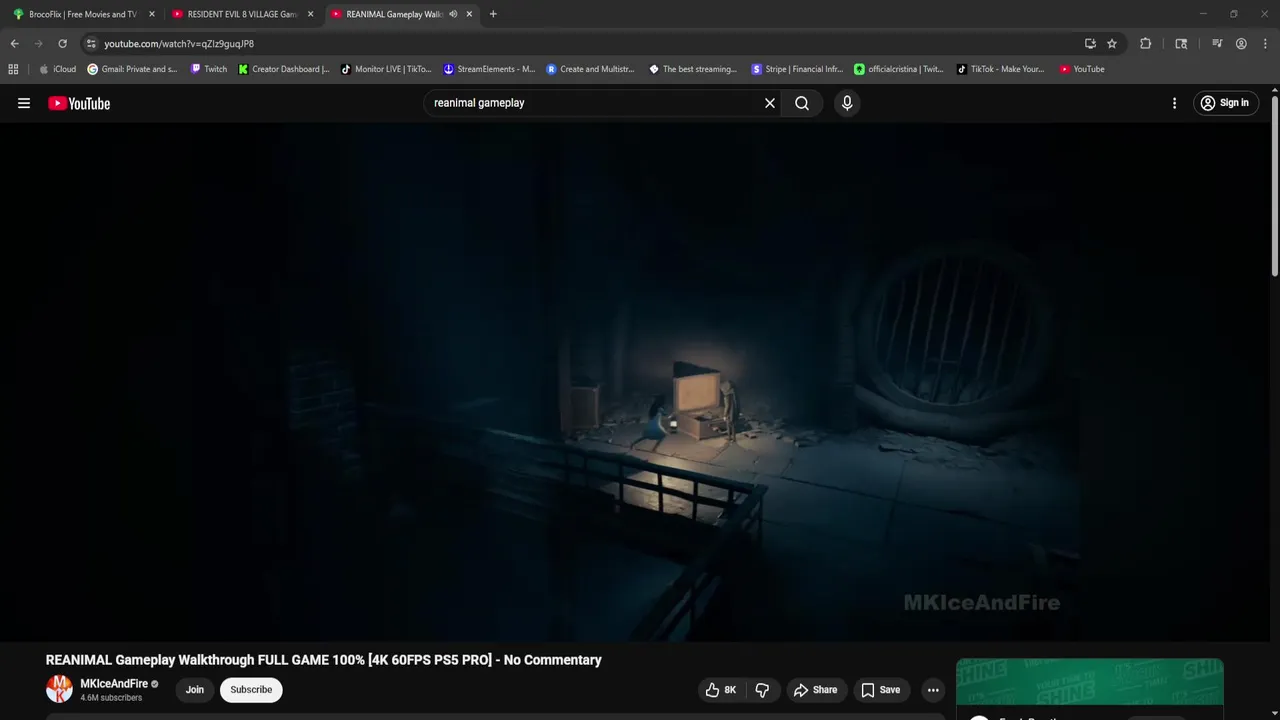Bookmark this page with star icon
This screenshot has height=720, width=1280.
pyautogui.click(x=1112, y=44)
